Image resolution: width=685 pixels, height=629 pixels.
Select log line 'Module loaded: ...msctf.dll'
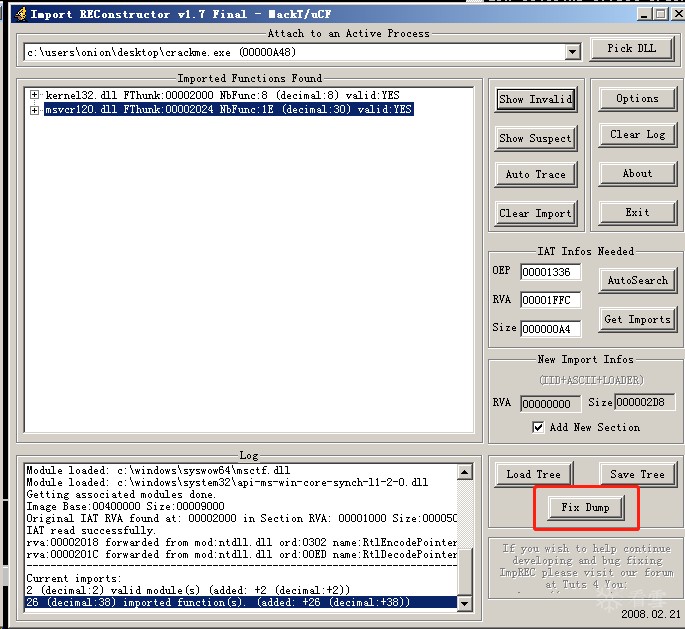(158, 470)
